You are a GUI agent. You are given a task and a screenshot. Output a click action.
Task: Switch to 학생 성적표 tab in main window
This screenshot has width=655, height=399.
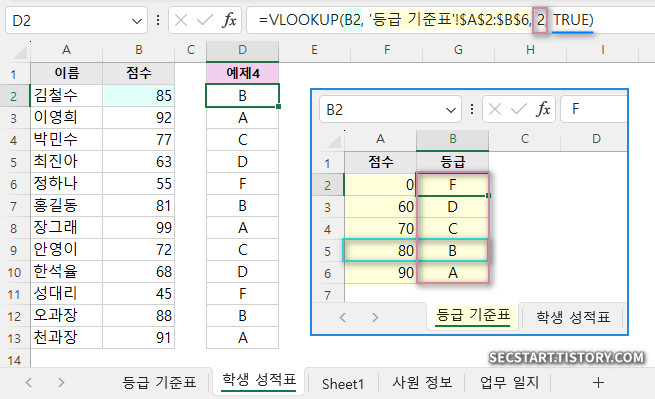[259, 381]
